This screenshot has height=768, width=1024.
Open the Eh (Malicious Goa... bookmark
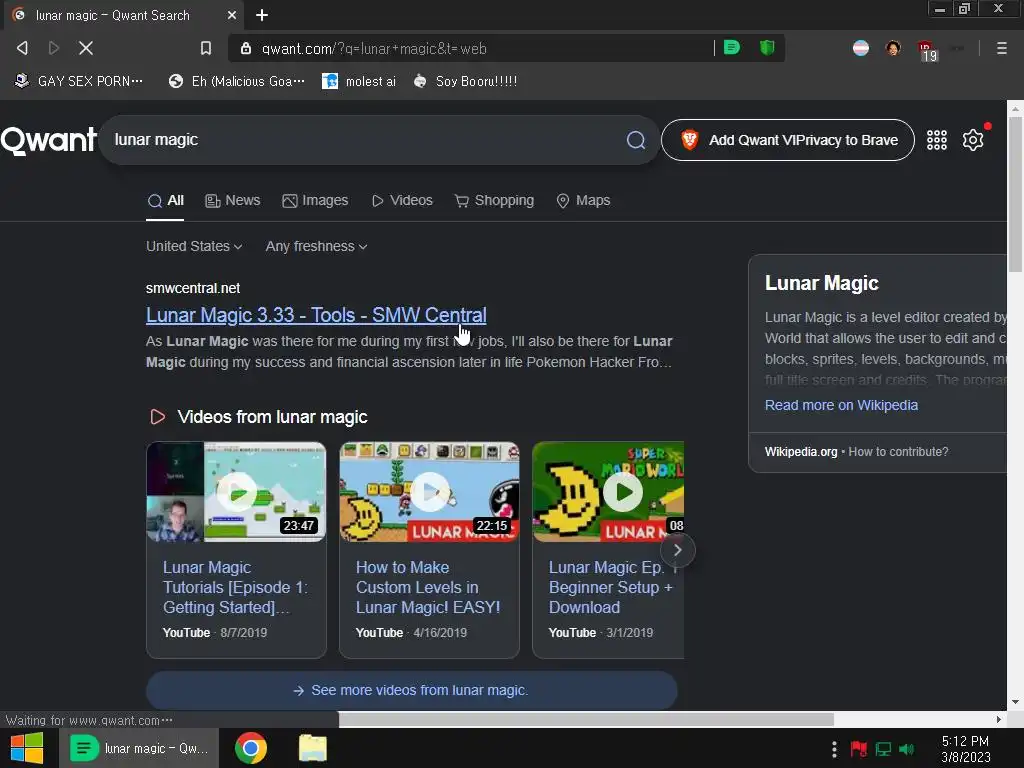pyautogui.click(x=236, y=82)
